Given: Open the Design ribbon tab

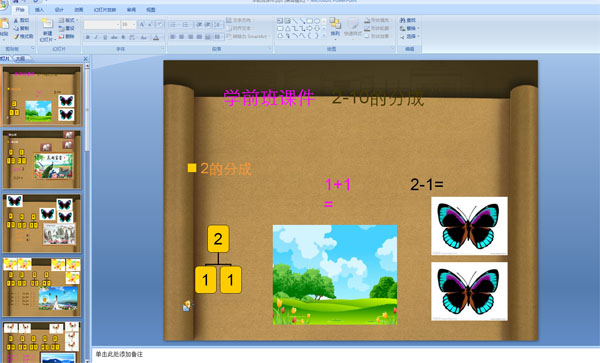Looking at the screenshot, I should 59,10.
